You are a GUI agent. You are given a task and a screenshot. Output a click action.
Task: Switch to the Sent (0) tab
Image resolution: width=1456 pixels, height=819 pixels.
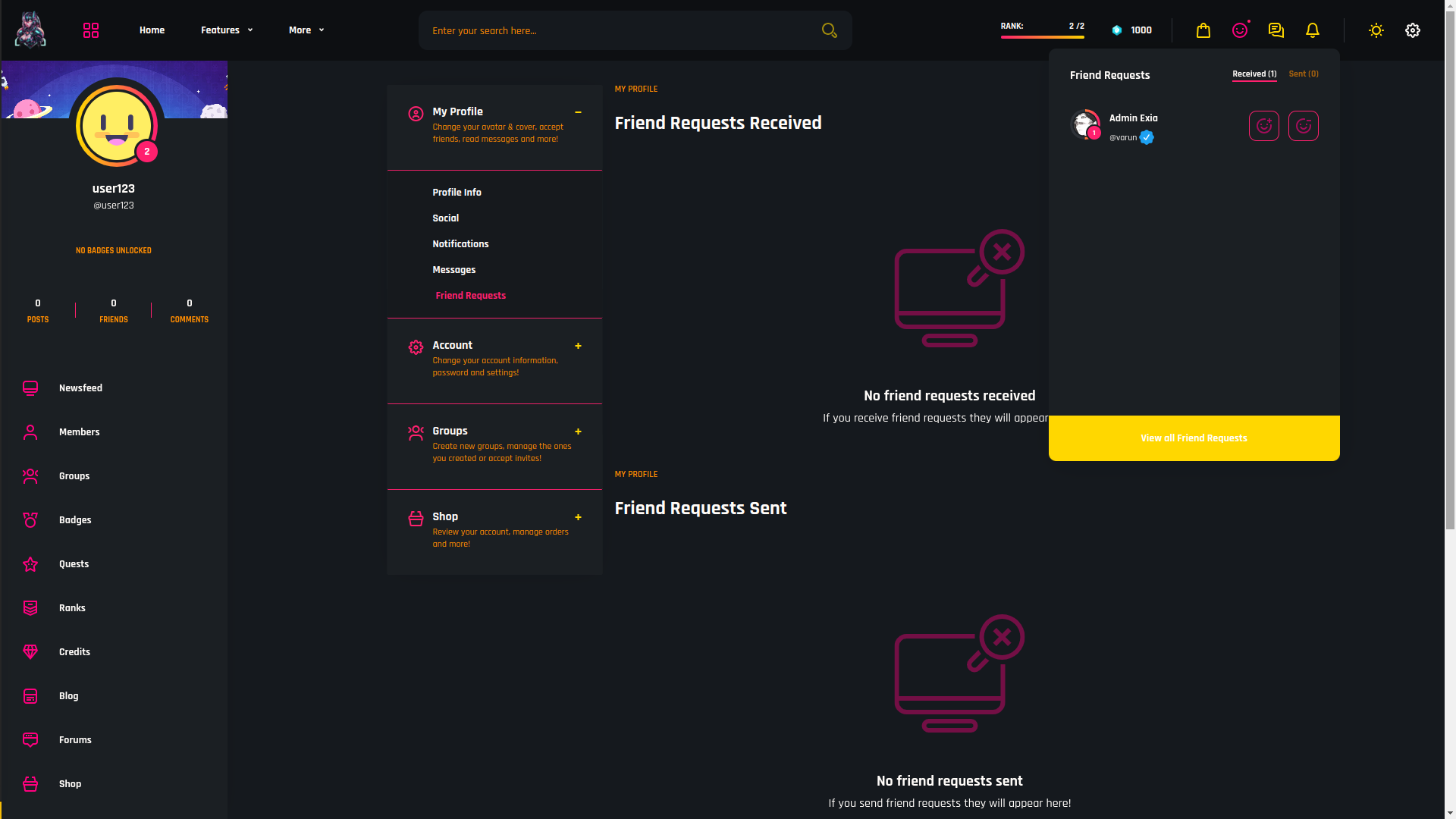click(1303, 74)
